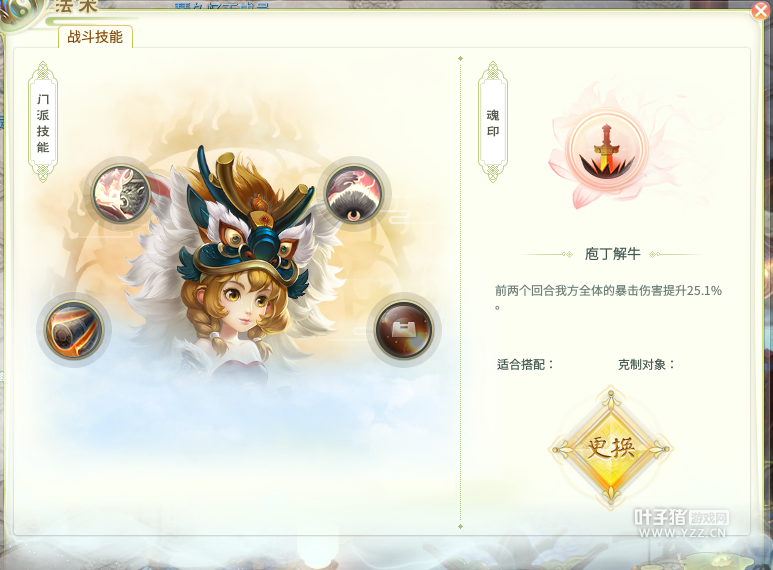The width and height of the screenshot is (773, 570).
Task: Click the 更换 diamond button
Action: [x=611, y=448]
